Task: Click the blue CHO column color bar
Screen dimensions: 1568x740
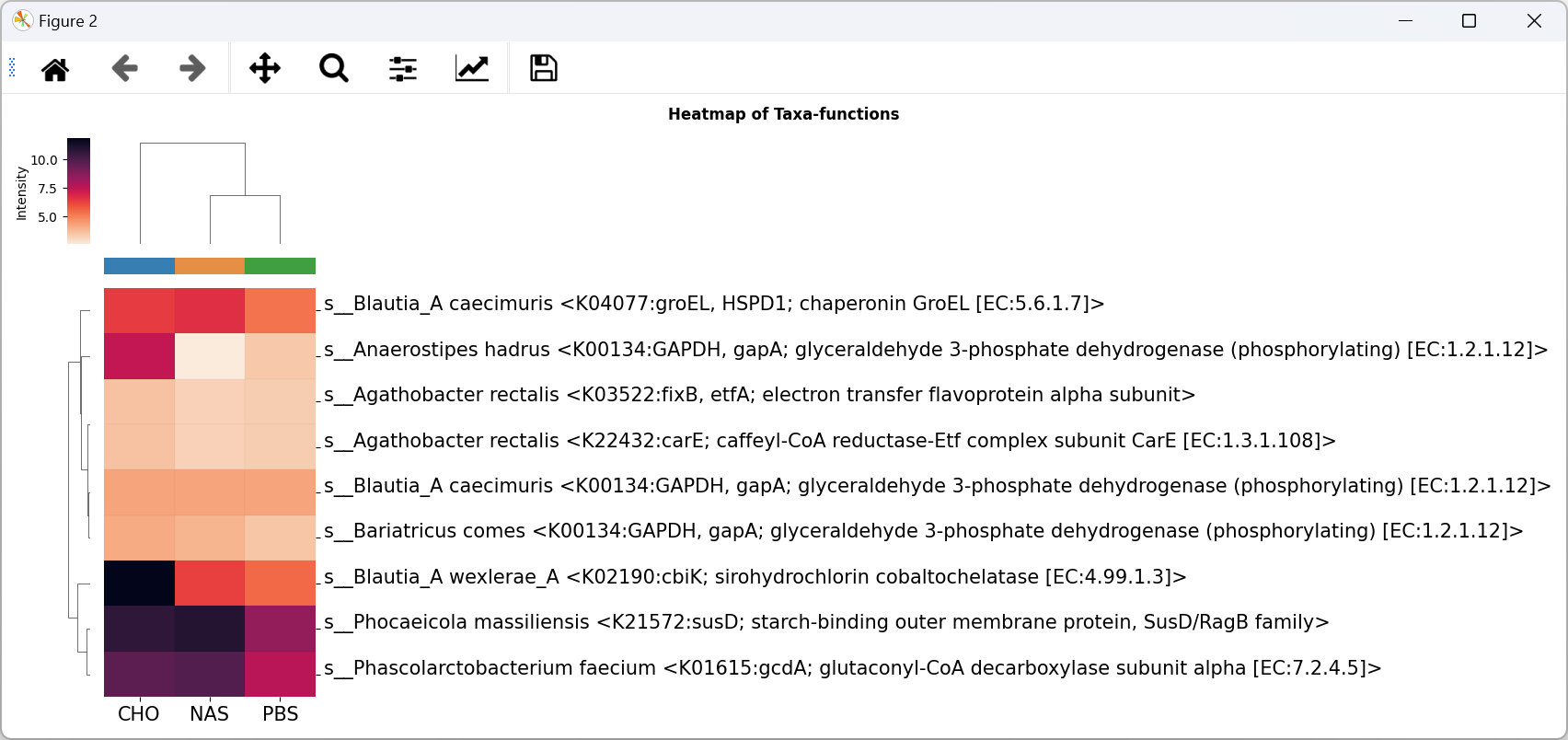Action: [x=139, y=266]
